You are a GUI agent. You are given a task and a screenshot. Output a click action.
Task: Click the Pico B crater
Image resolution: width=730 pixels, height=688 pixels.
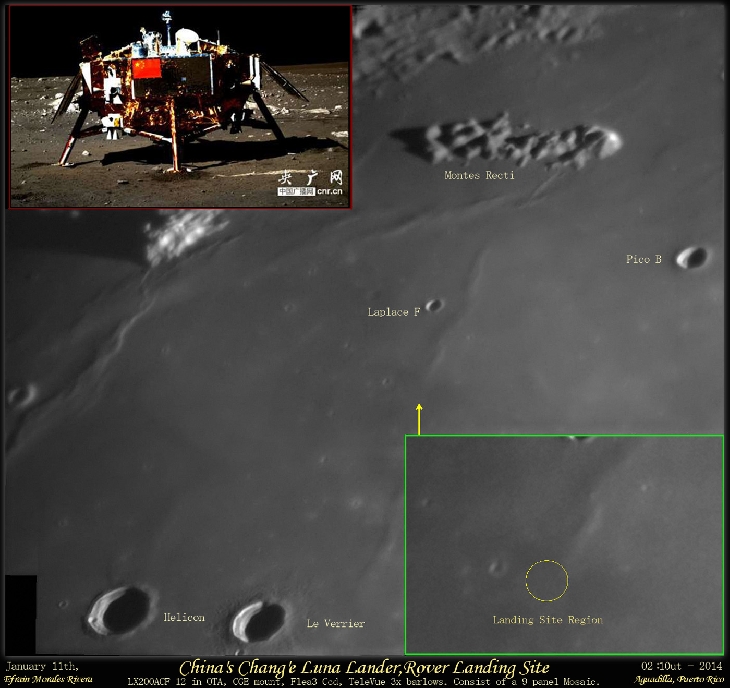pyautogui.click(x=691, y=257)
